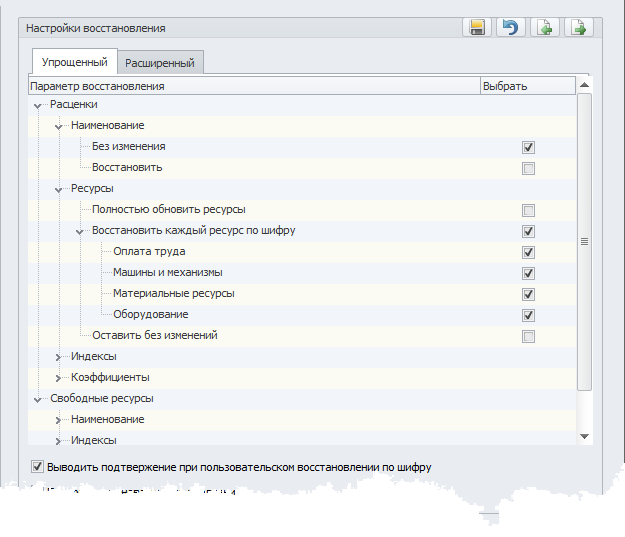The width and height of the screenshot is (625, 537).
Task: Uncheck the Без изменения checkbox
Action: [528, 147]
